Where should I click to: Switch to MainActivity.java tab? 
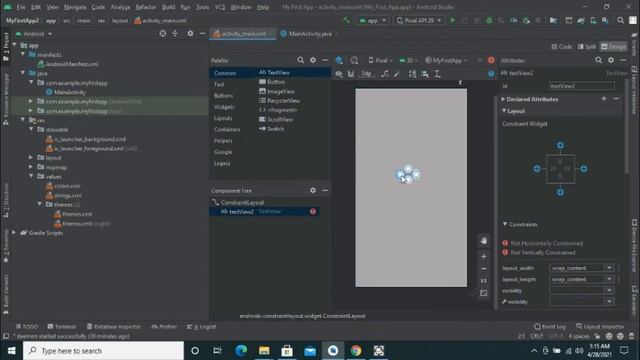point(310,34)
